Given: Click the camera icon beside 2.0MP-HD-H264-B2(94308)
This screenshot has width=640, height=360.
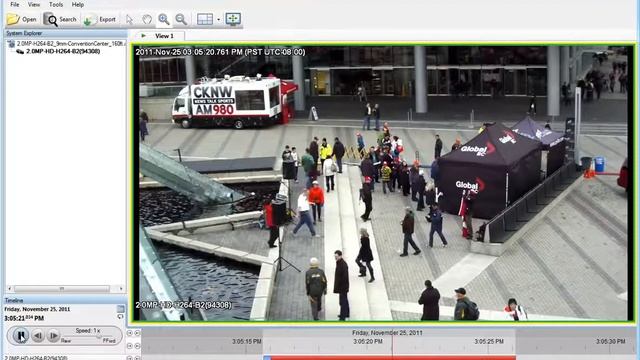Looking at the screenshot, I should (20, 51).
